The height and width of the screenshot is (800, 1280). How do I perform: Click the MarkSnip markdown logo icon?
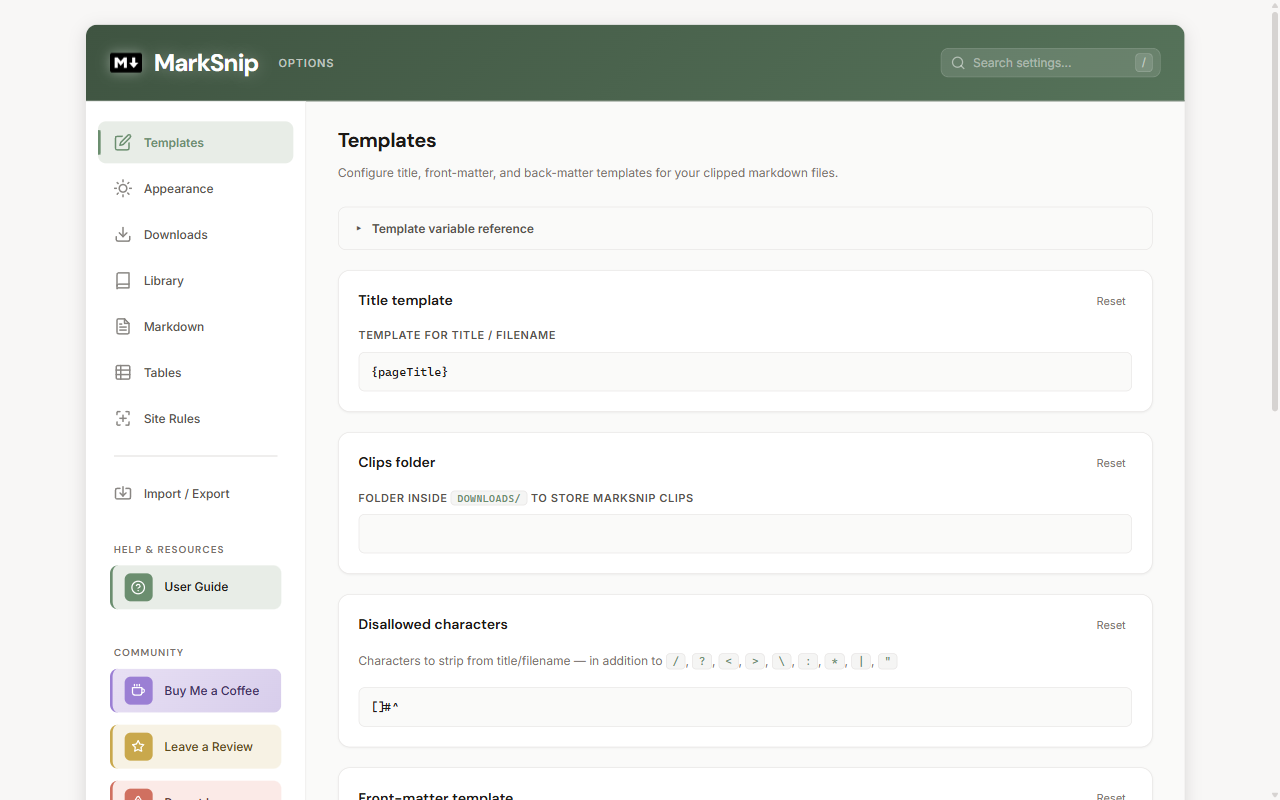pyautogui.click(x=126, y=63)
